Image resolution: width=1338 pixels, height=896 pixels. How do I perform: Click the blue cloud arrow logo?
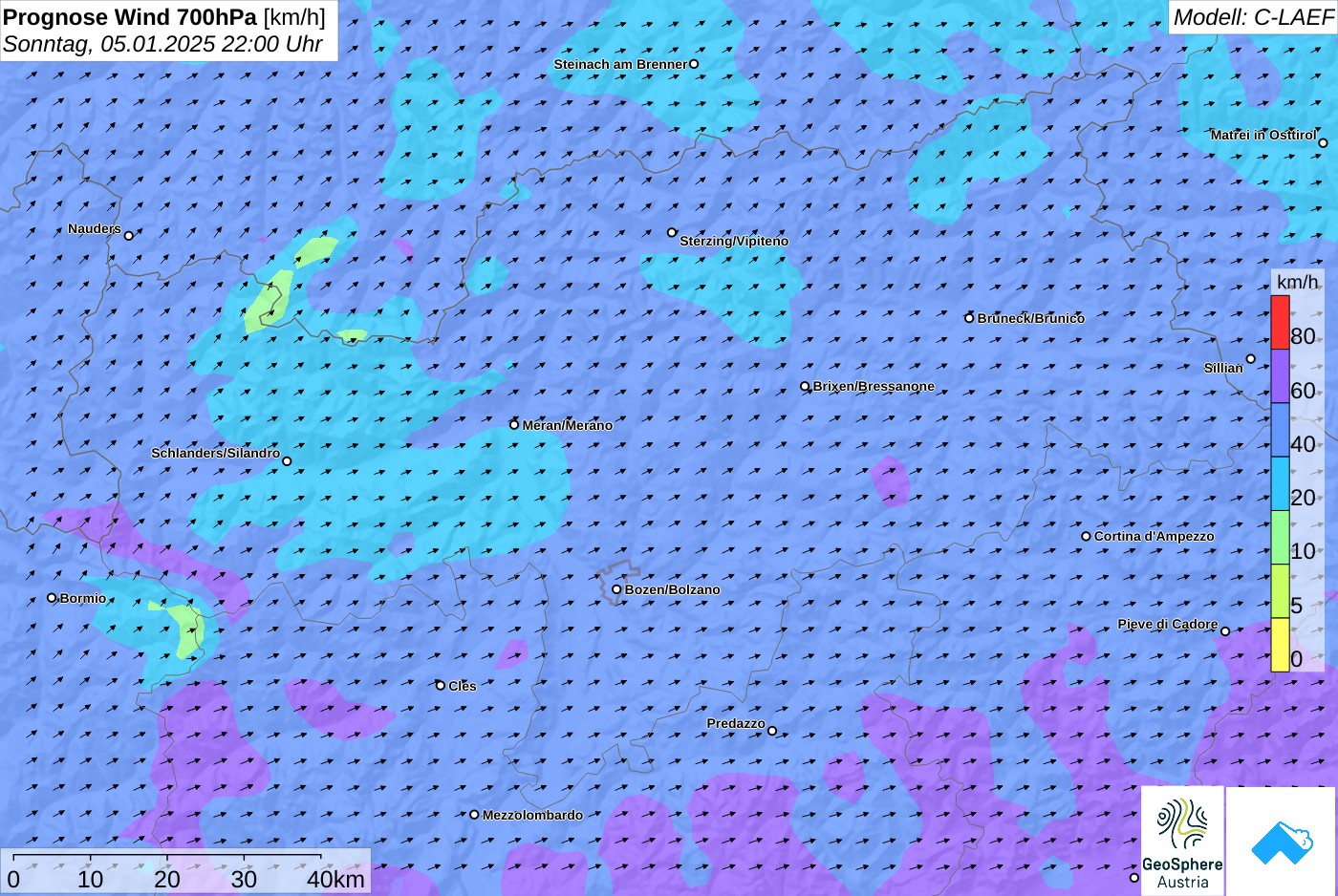pyautogui.click(x=1281, y=841)
